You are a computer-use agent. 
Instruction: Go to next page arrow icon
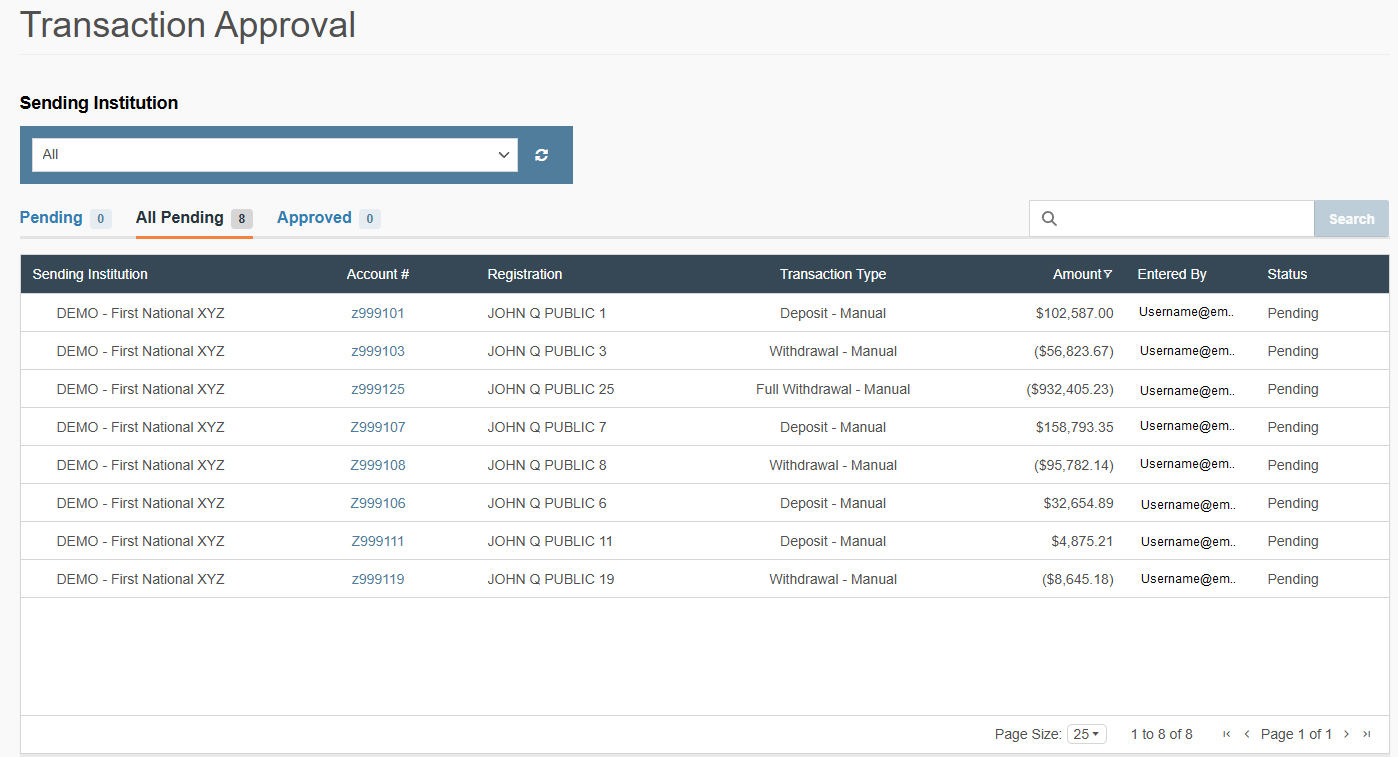tap(1346, 734)
